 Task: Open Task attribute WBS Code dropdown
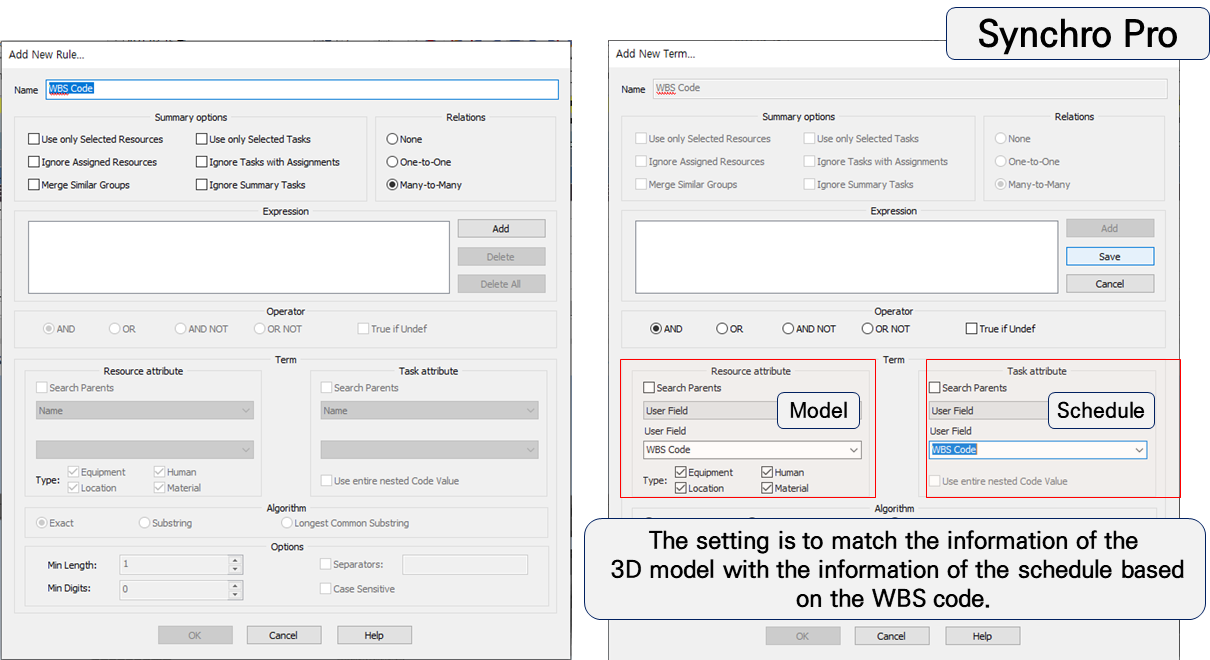[1038, 450]
